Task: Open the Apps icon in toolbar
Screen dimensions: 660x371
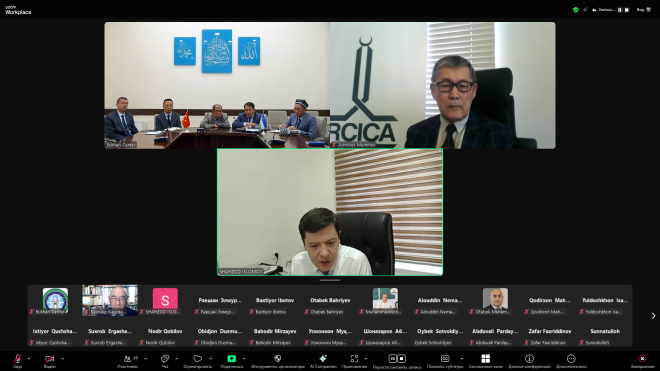Action: (354, 361)
